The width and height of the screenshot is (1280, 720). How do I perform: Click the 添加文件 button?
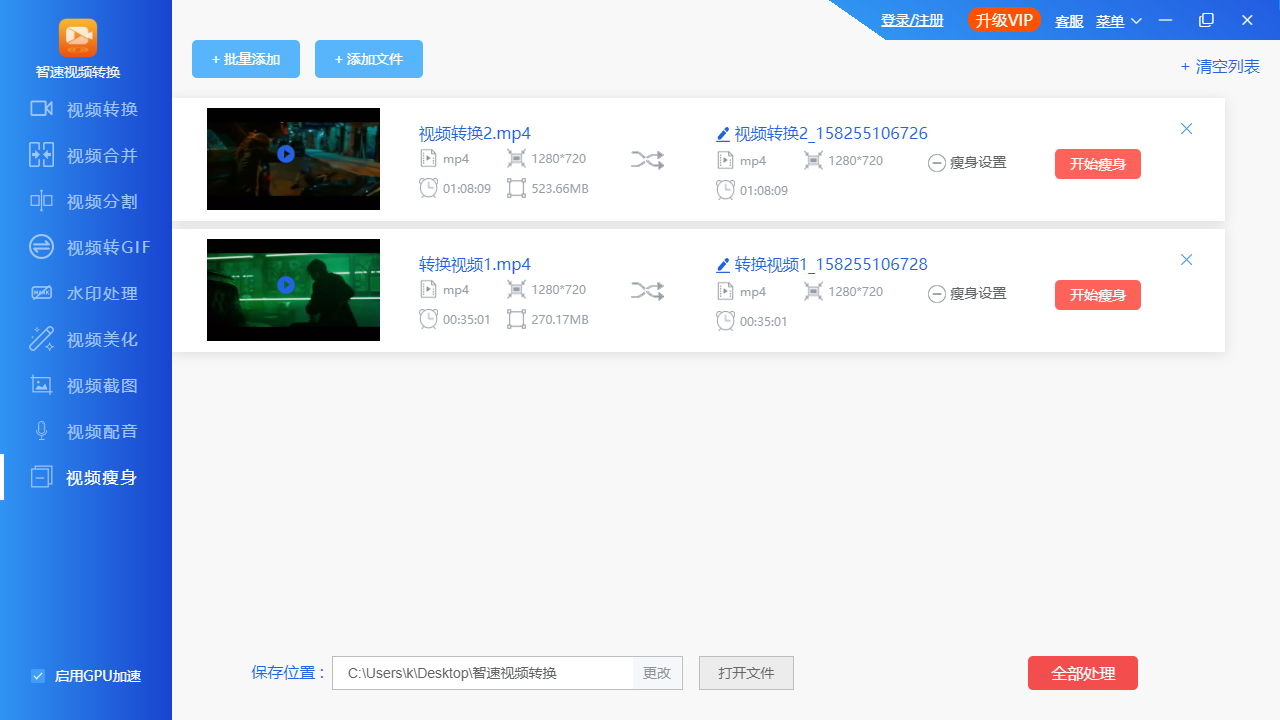(x=369, y=59)
